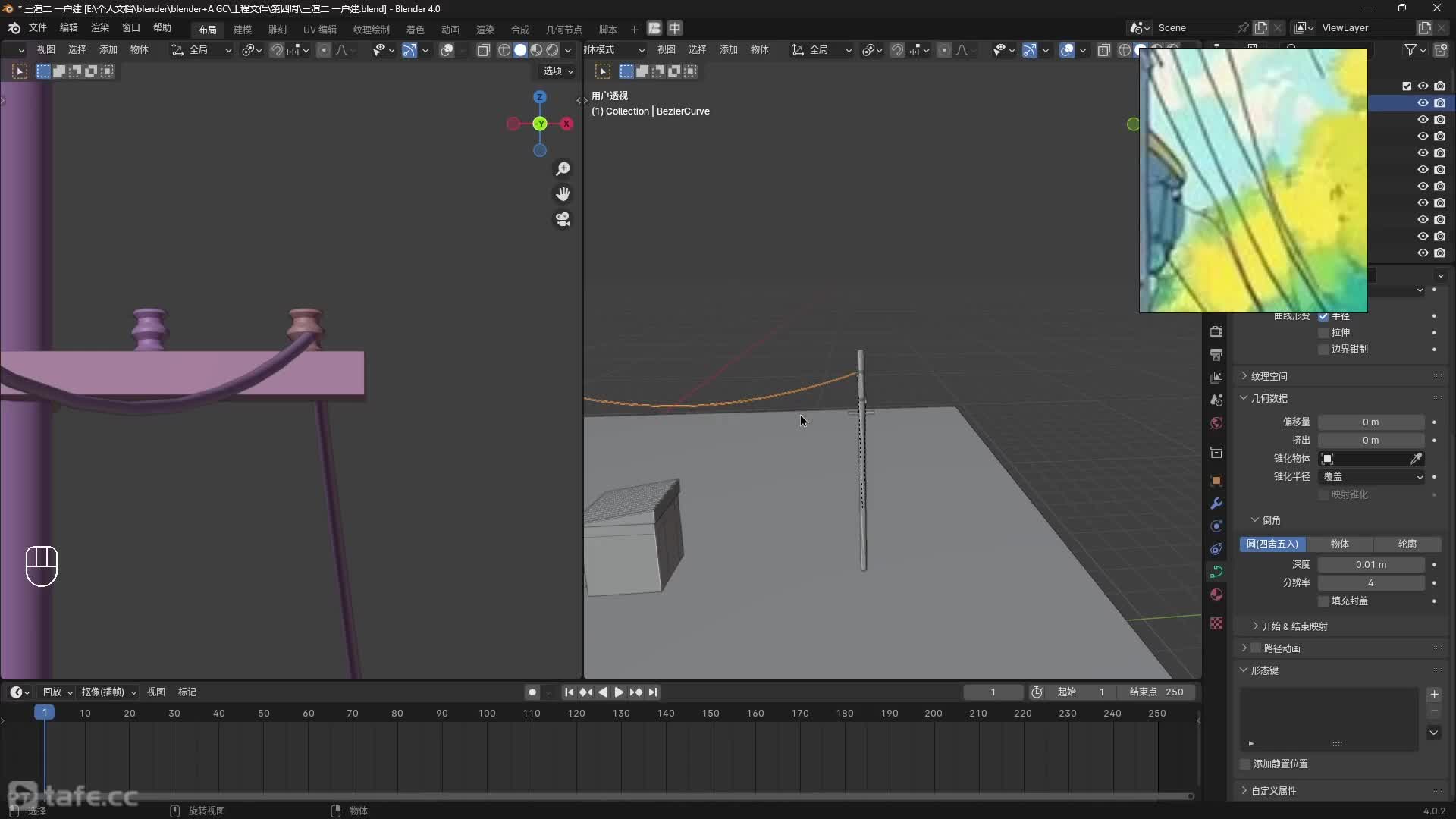Open the 回放 dropdown in timeline
The height and width of the screenshot is (819, 1456).
click(58, 692)
